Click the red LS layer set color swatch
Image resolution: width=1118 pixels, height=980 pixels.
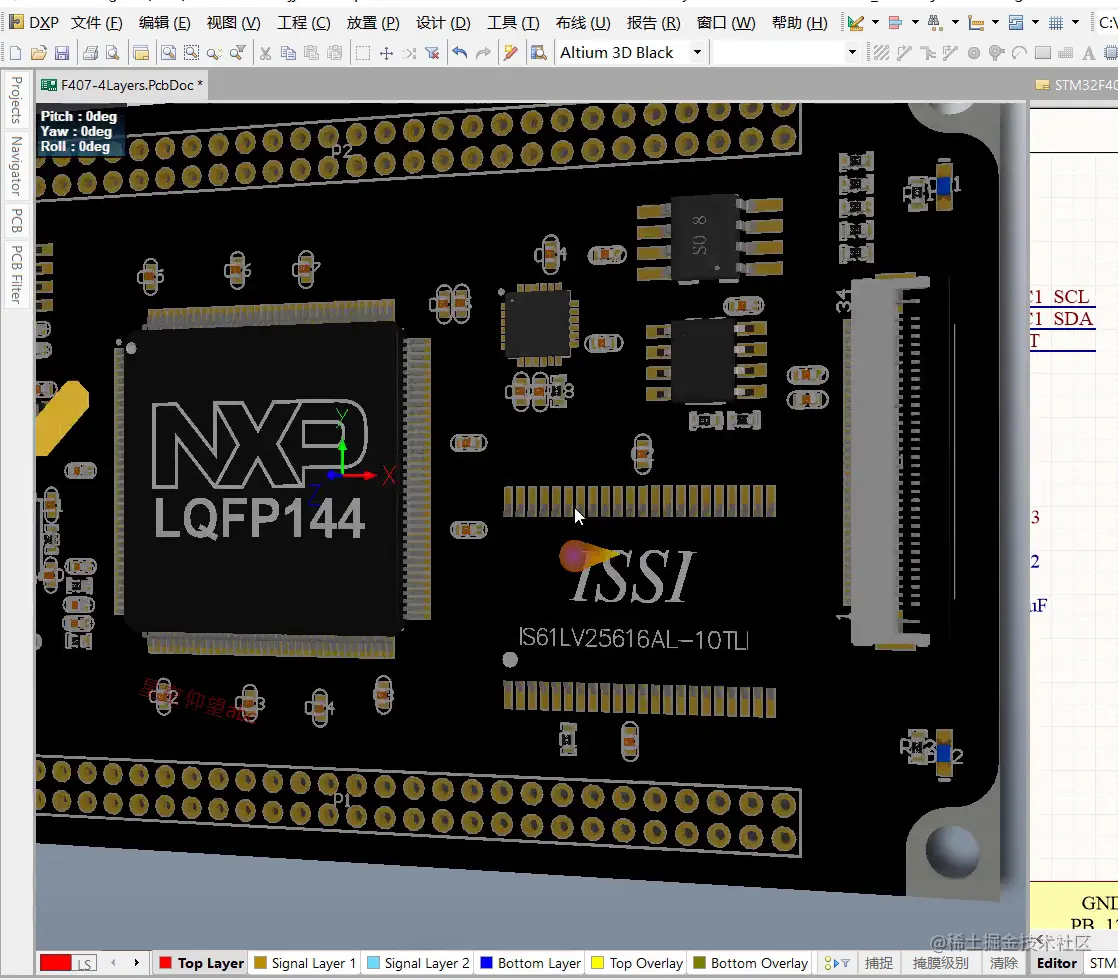[x=56, y=963]
